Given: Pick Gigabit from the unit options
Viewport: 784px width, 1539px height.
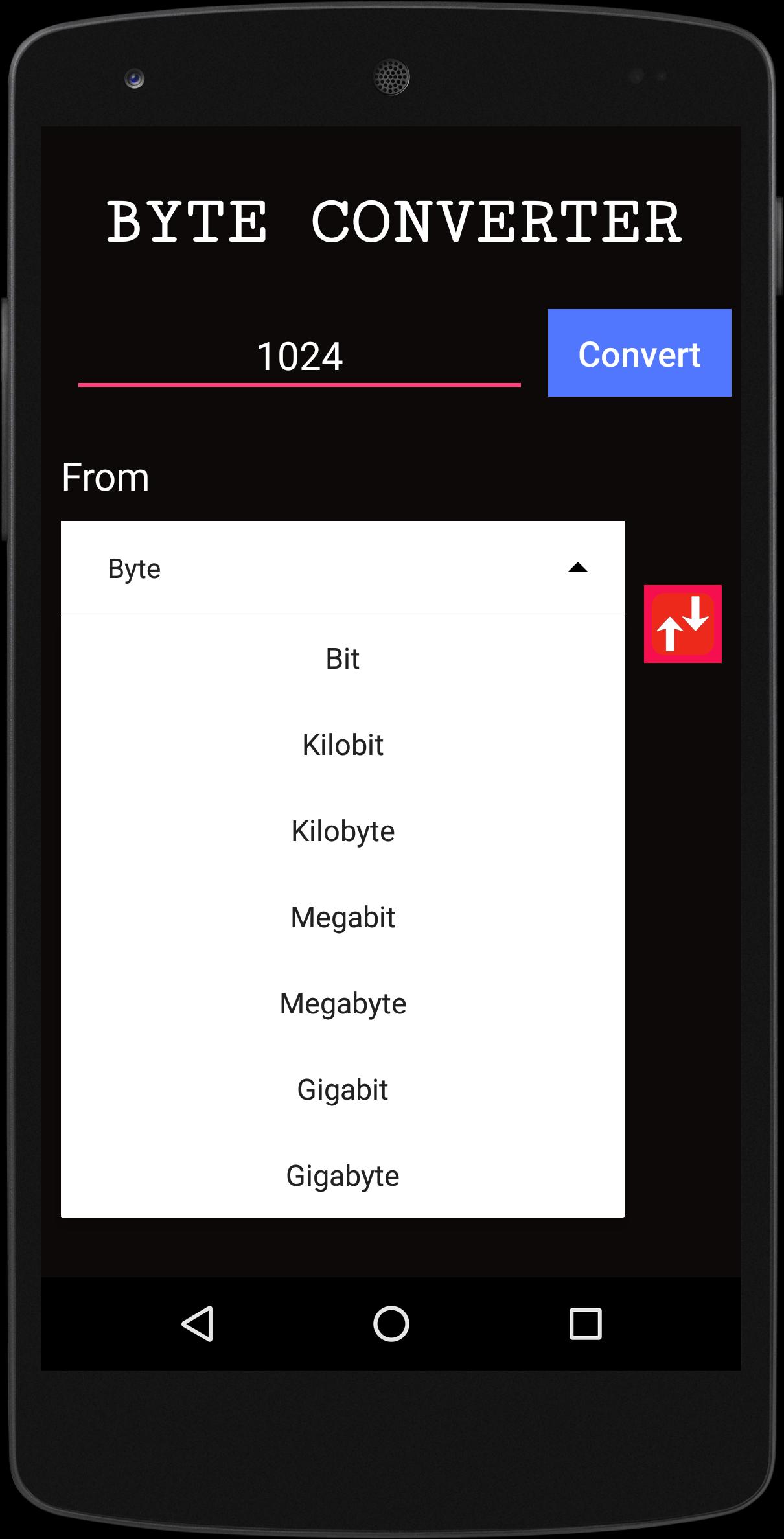Looking at the screenshot, I should point(343,1089).
